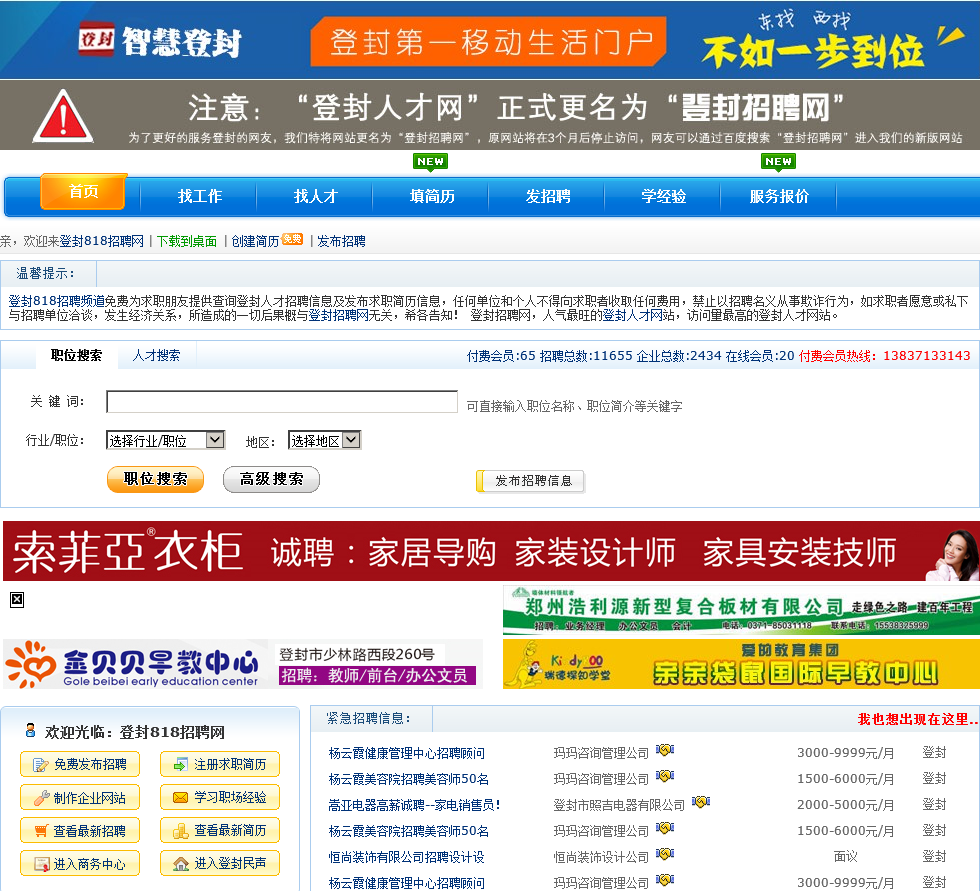The width and height of the screenshot is (980, 891).
Task: Click 登封818招聘网 link in welcome bar
Action: (x=102, y=241)
